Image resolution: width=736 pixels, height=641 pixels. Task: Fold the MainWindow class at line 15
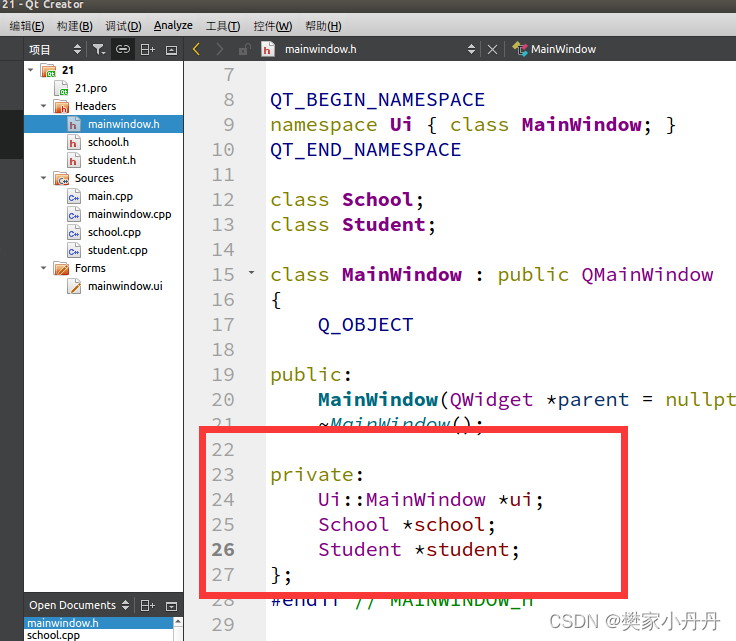click(252, 272)
